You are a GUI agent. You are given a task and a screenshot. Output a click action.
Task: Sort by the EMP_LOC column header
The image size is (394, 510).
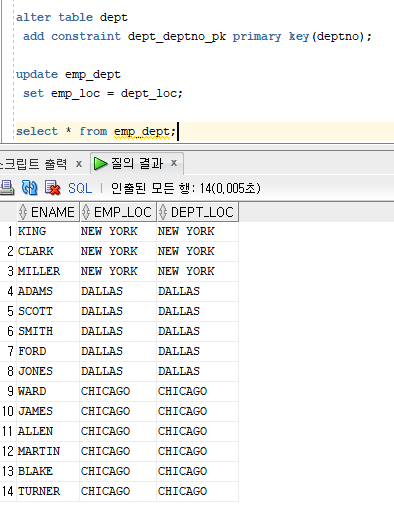[118, 212]
